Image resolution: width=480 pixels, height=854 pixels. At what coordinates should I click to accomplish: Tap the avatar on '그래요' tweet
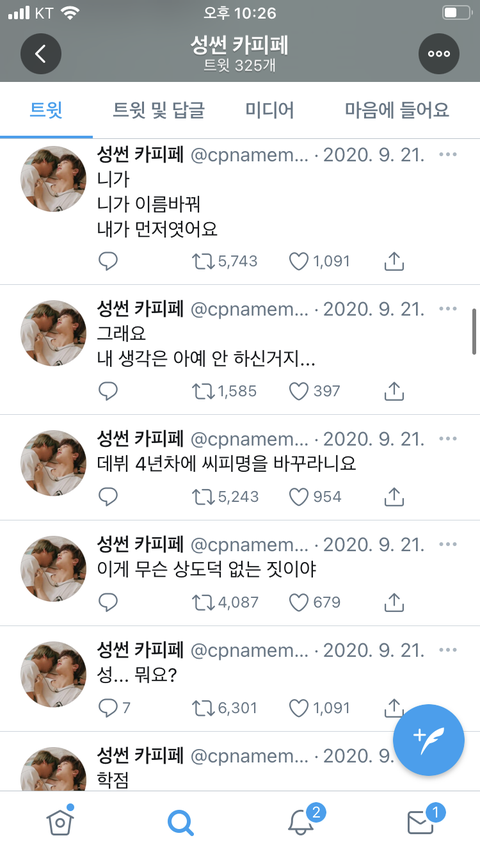point(53,333)
